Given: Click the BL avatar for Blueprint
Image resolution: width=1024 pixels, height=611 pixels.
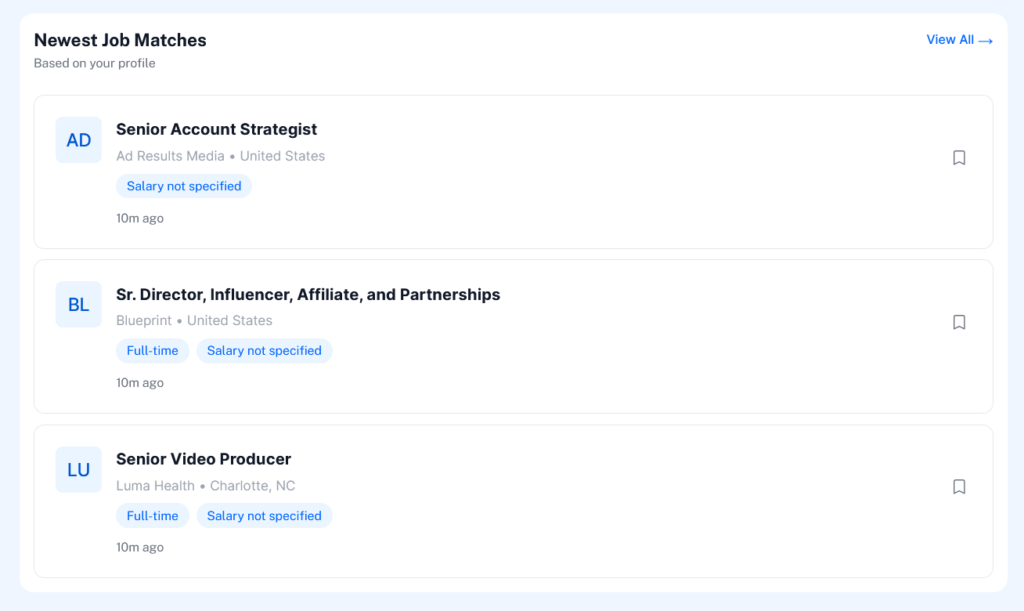Looking at the screenshot, I should (x=78, y=304).
